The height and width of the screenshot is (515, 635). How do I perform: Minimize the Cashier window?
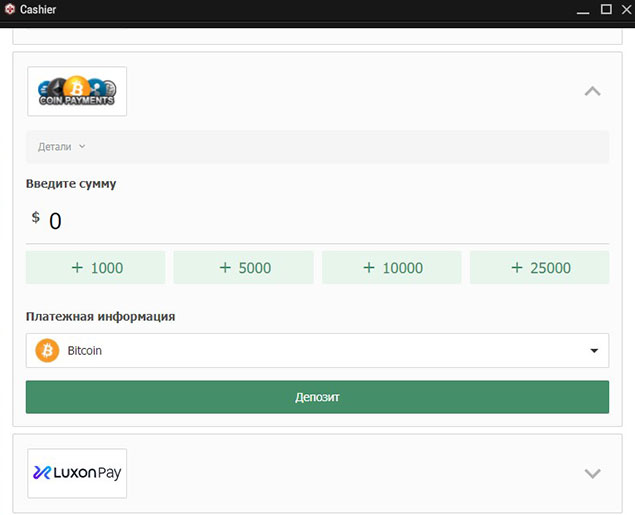click(582, 9)
